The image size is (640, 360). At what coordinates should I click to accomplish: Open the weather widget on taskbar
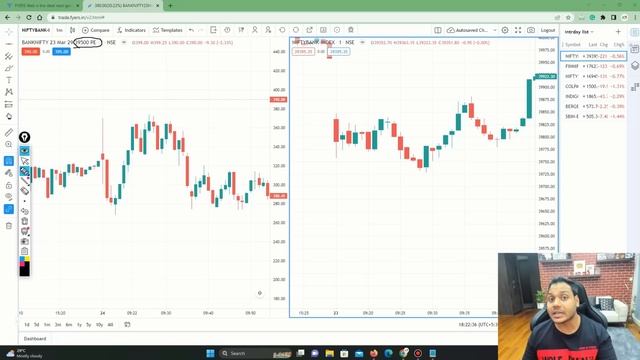click(x=25, y=353)
